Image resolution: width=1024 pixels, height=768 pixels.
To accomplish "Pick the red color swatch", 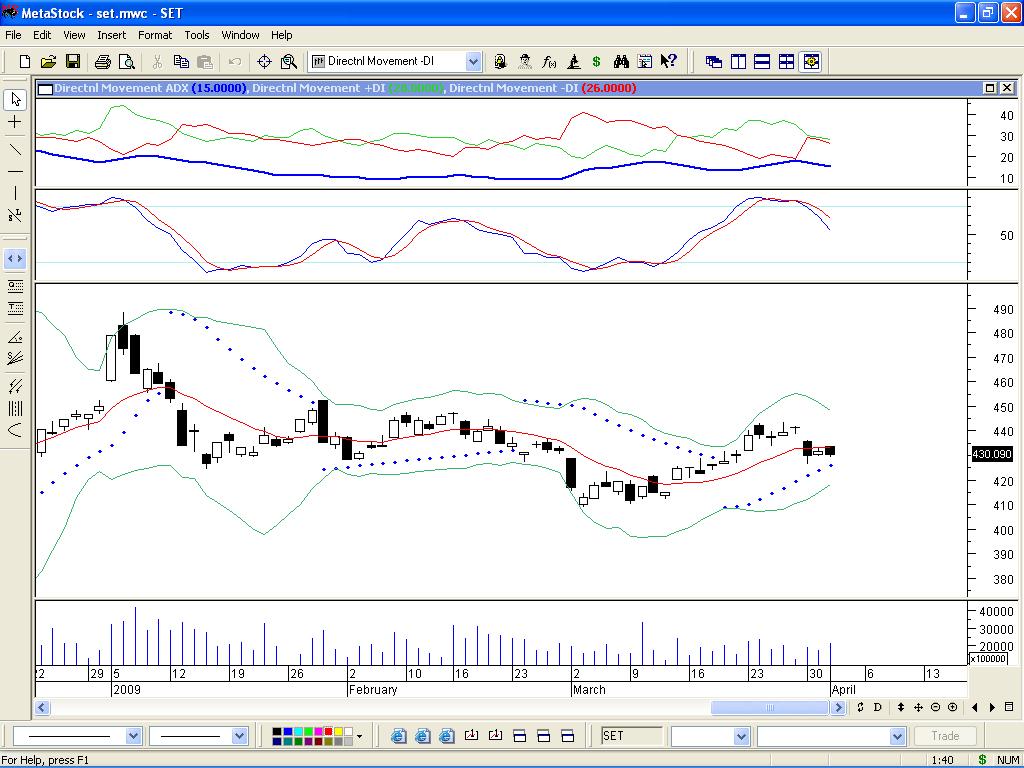I will (x=328, y=731).
